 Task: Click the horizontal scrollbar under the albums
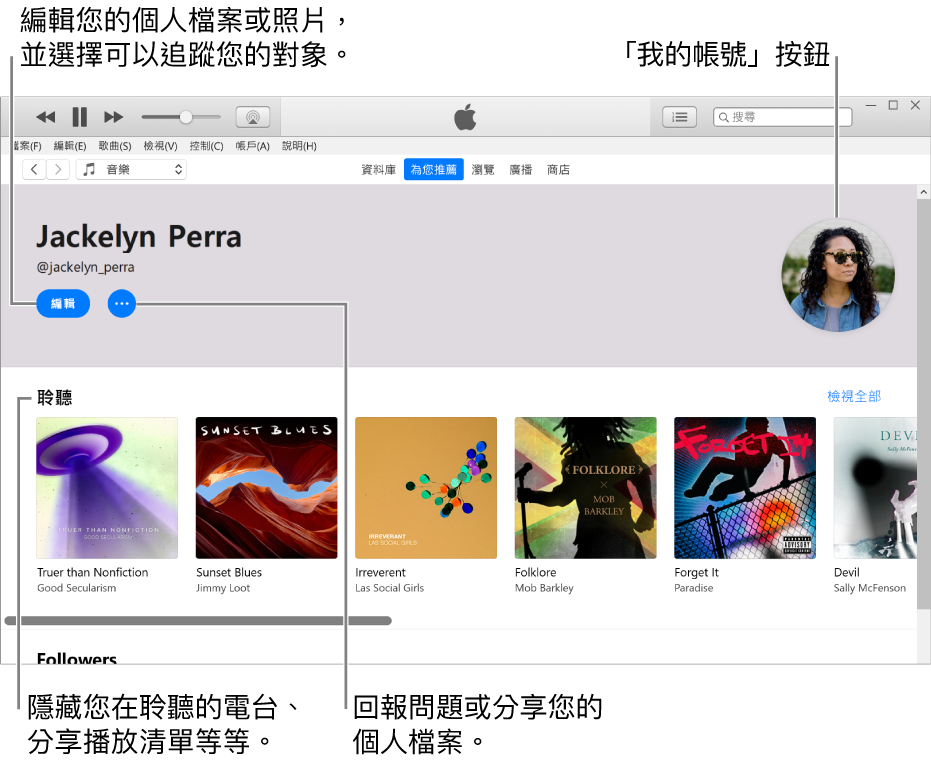point(198,621)
